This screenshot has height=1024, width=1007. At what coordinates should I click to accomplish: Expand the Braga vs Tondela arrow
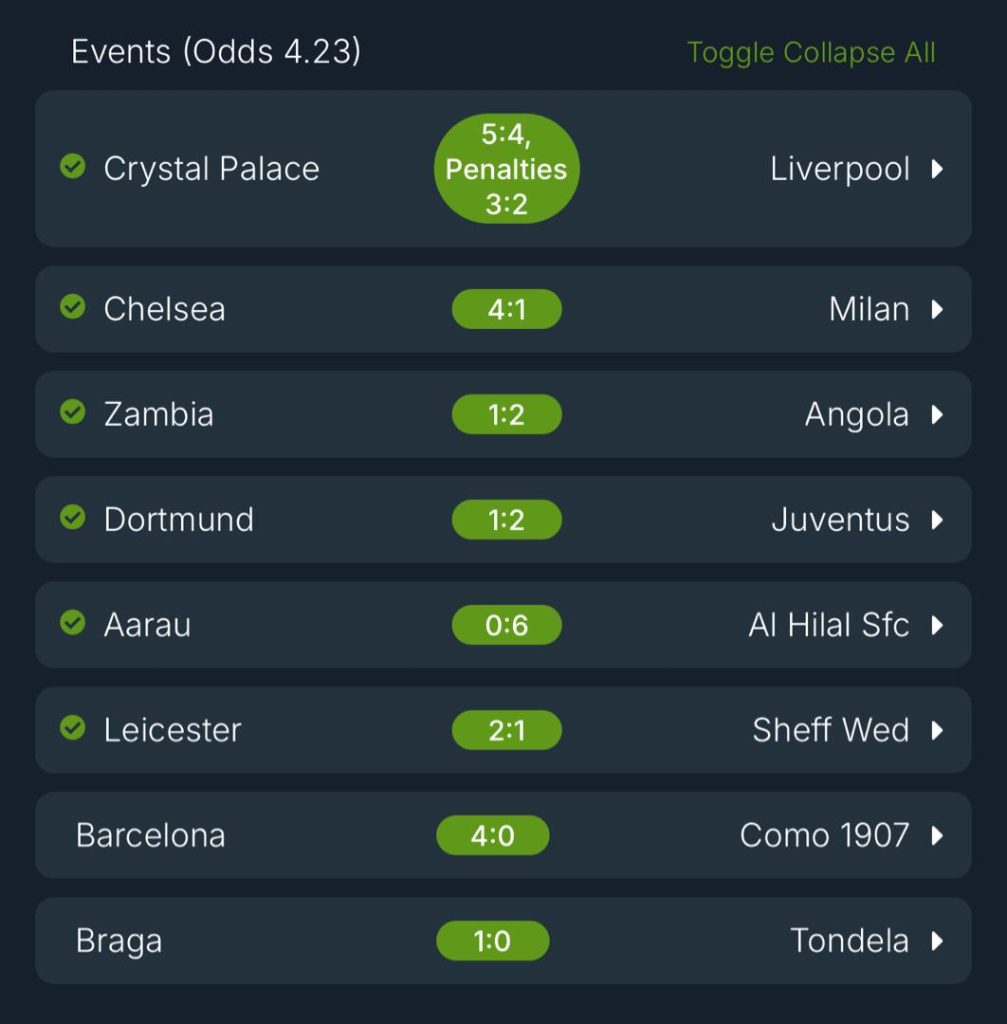[x=937, y=941]
